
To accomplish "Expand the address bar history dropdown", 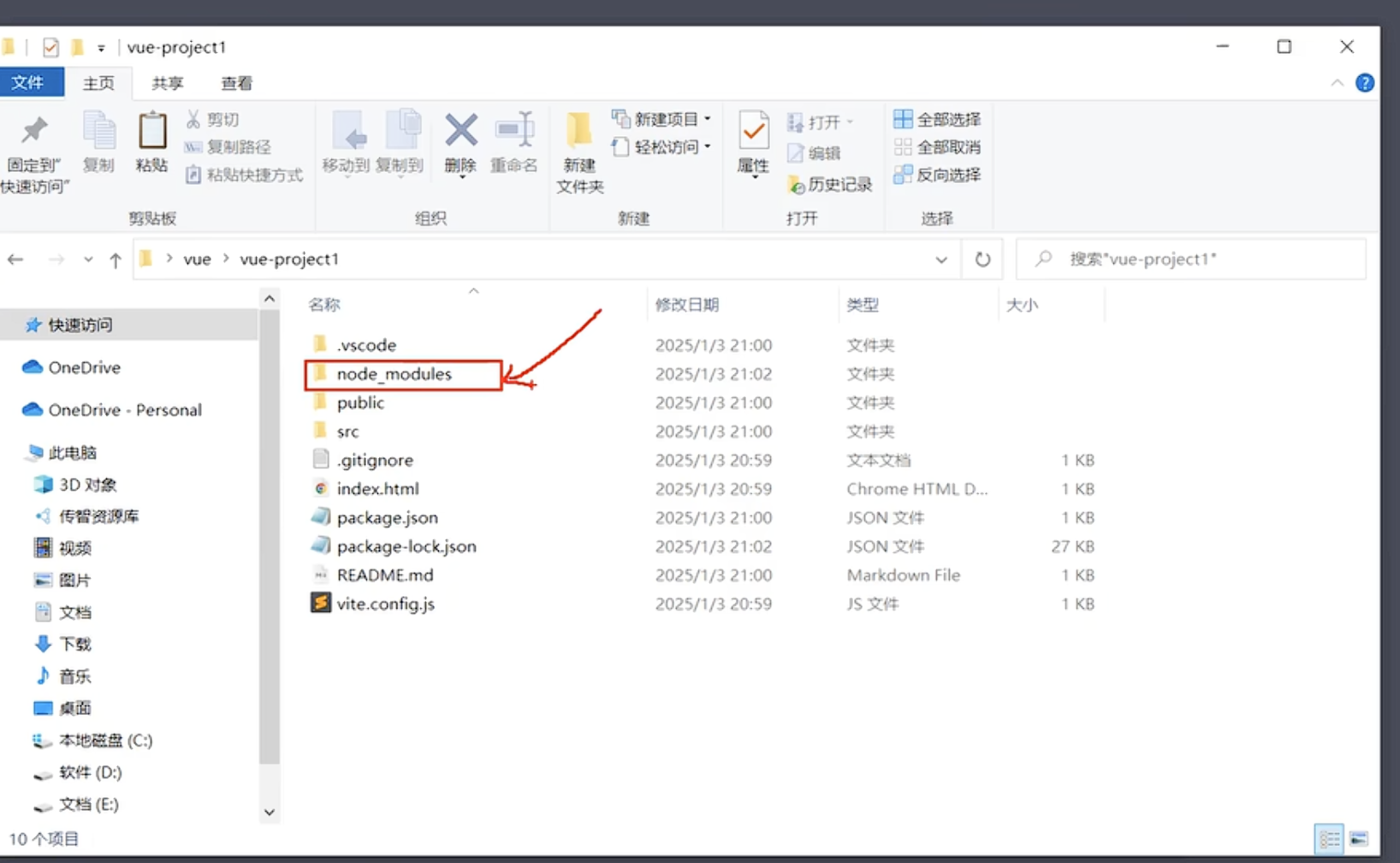I will point(941,259).
